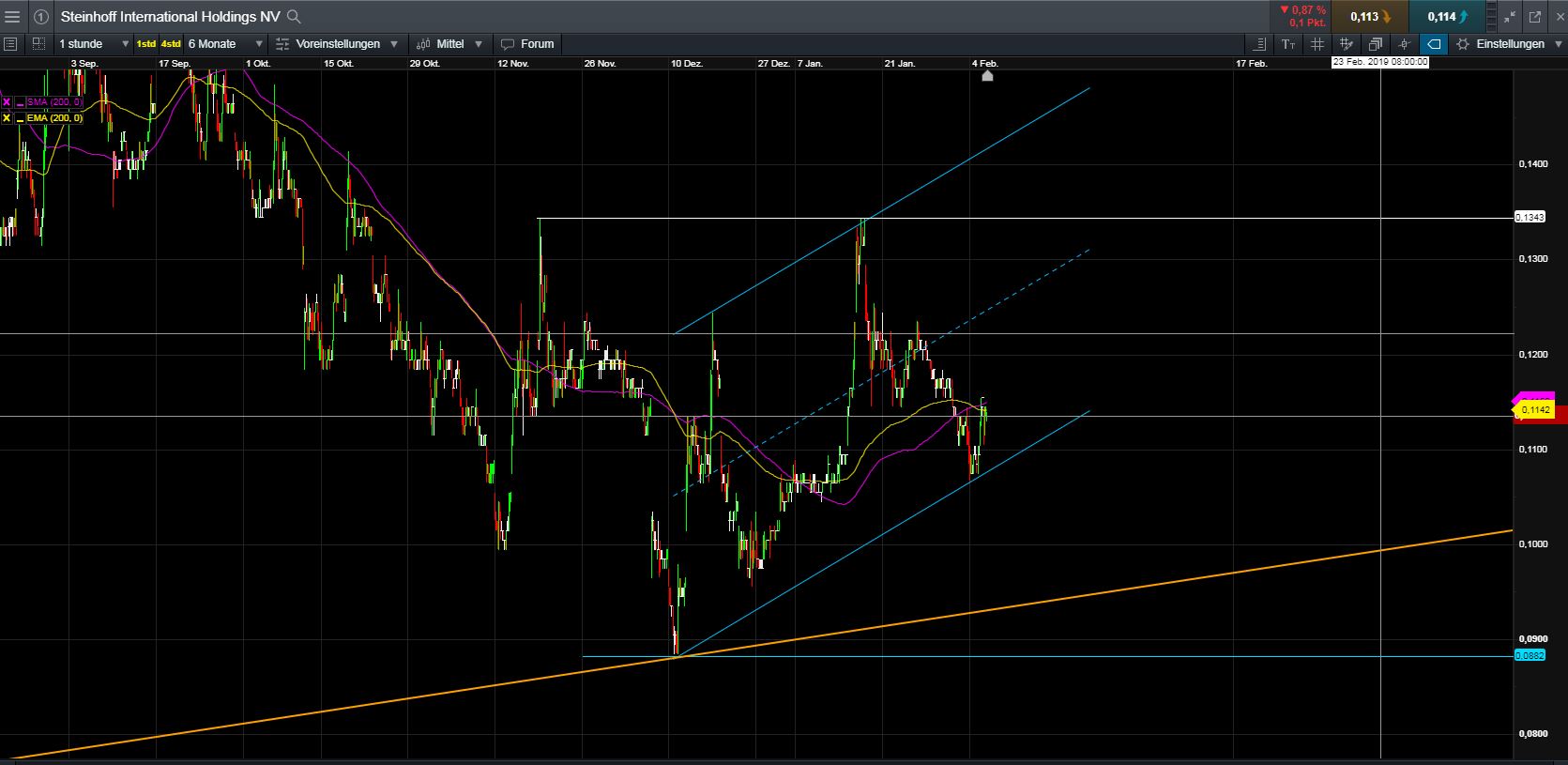Pop out chart into new window
The image size is (1568, 765).
[1535, 17]
